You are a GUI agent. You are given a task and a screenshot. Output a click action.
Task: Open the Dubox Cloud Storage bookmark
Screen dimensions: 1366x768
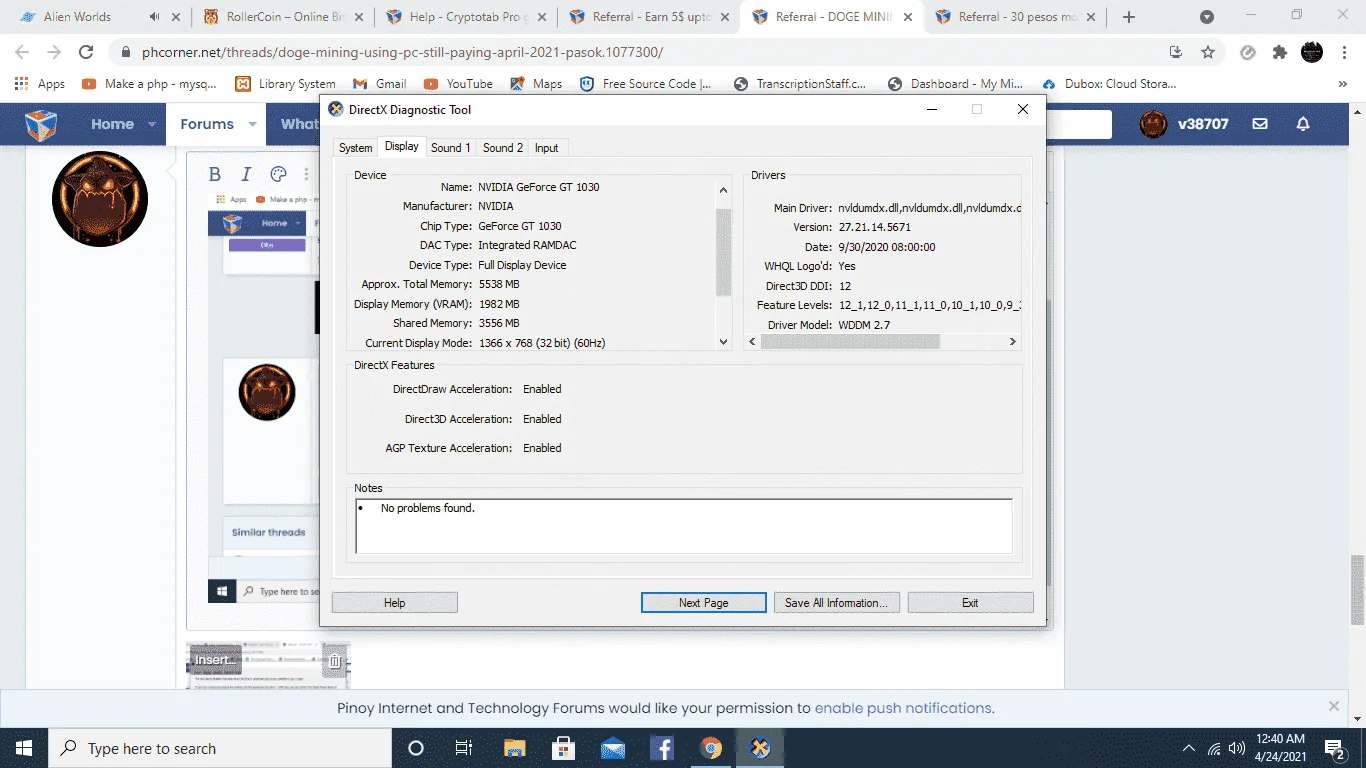click(1109, 84)
